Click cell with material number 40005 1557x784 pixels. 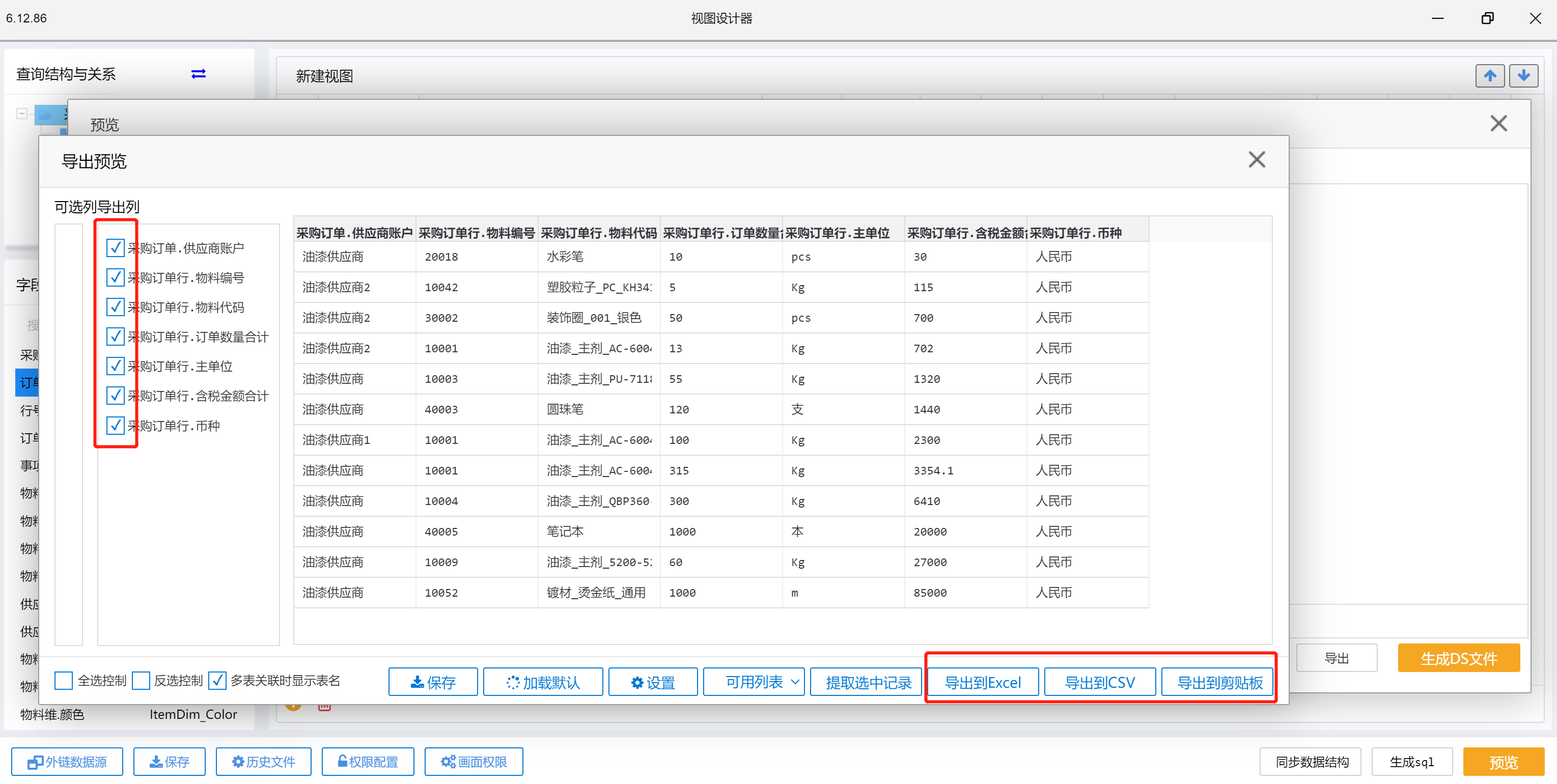click(477, 531)
